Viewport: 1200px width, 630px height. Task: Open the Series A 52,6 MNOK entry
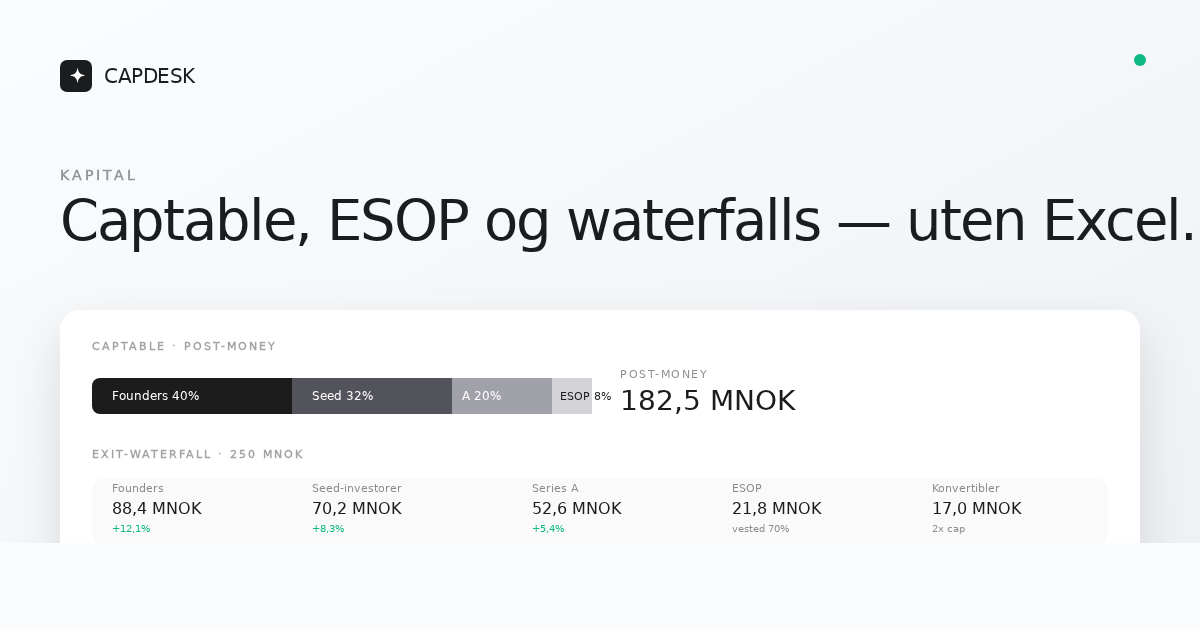(x=577, y=508)
